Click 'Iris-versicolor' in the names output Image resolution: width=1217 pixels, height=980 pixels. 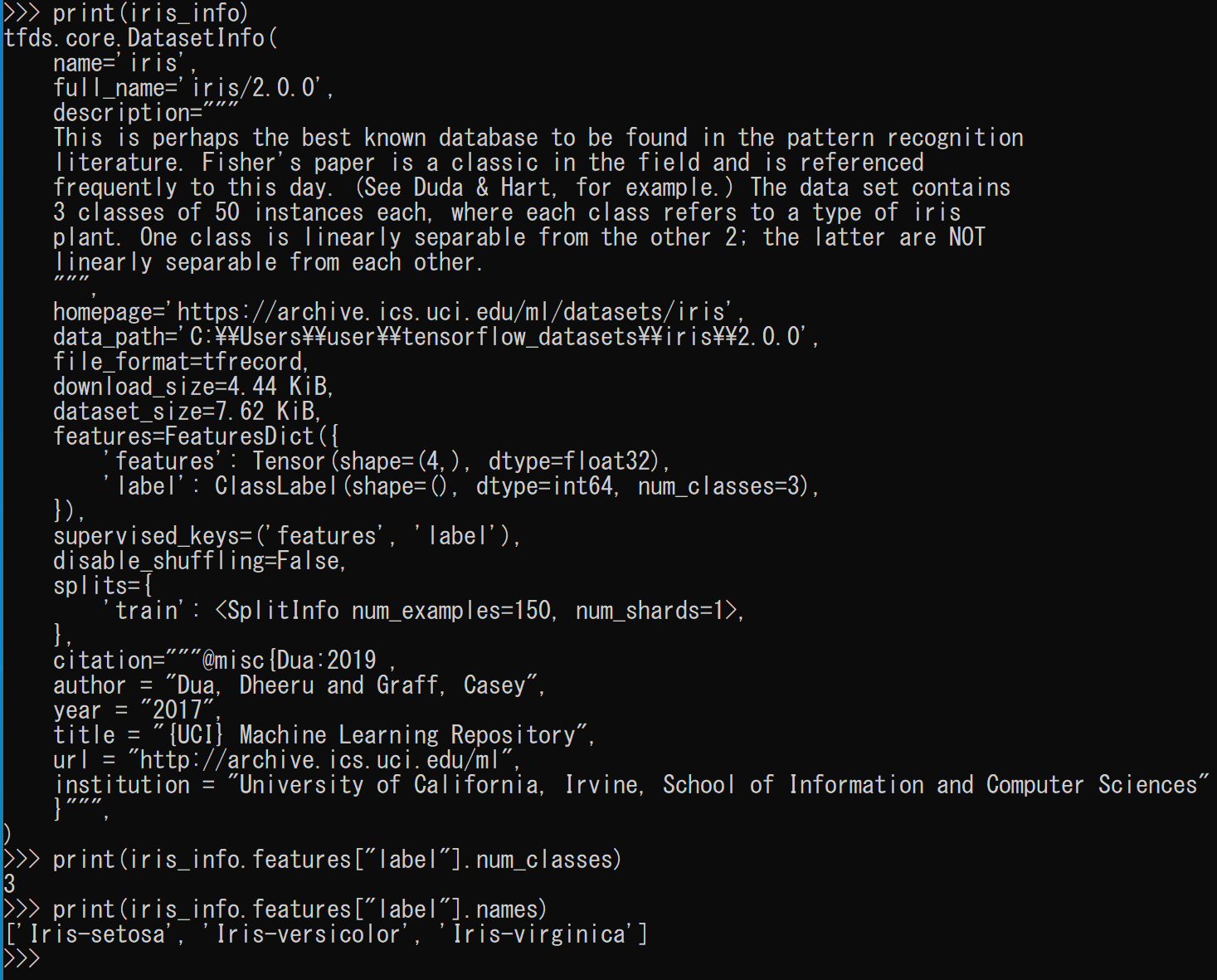308,934
